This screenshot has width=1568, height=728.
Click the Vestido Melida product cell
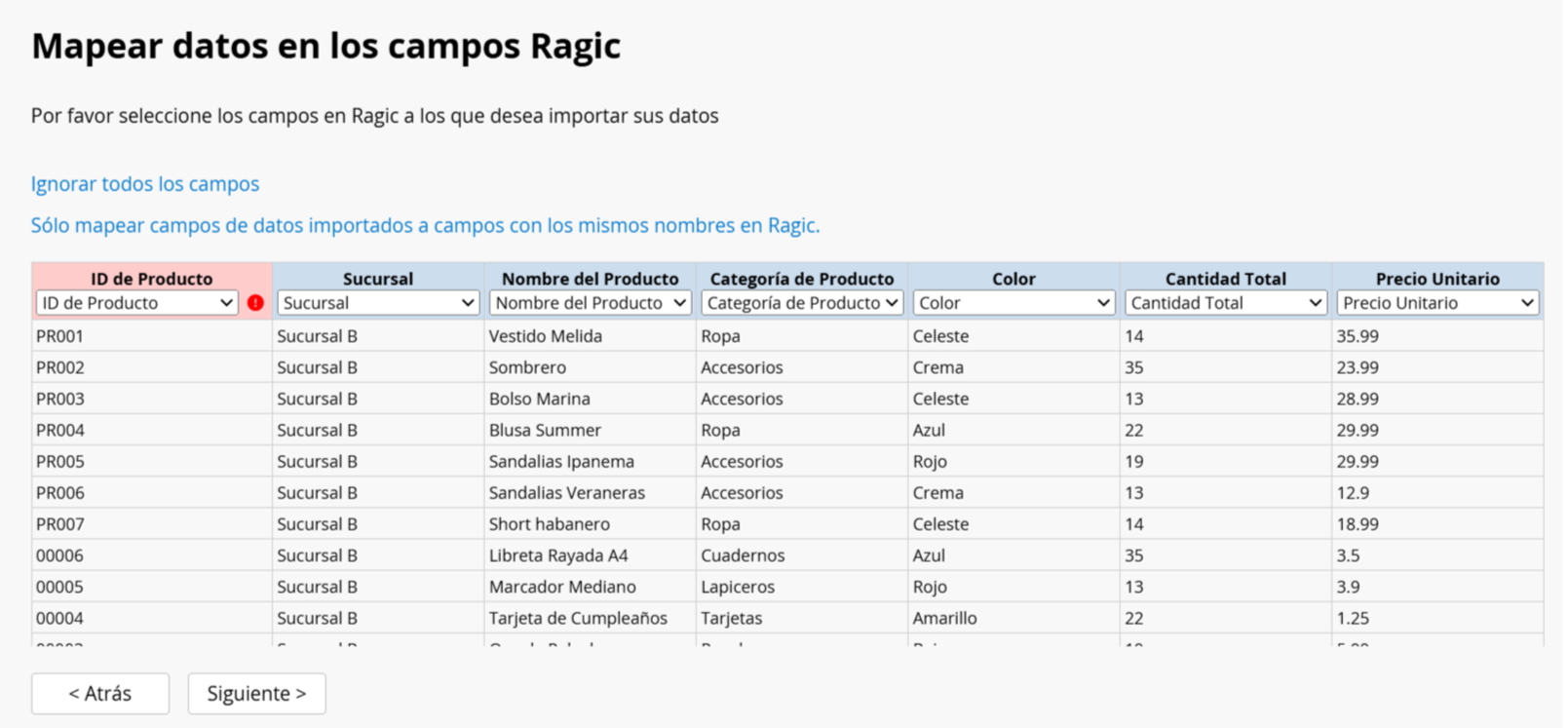point(590,336)
